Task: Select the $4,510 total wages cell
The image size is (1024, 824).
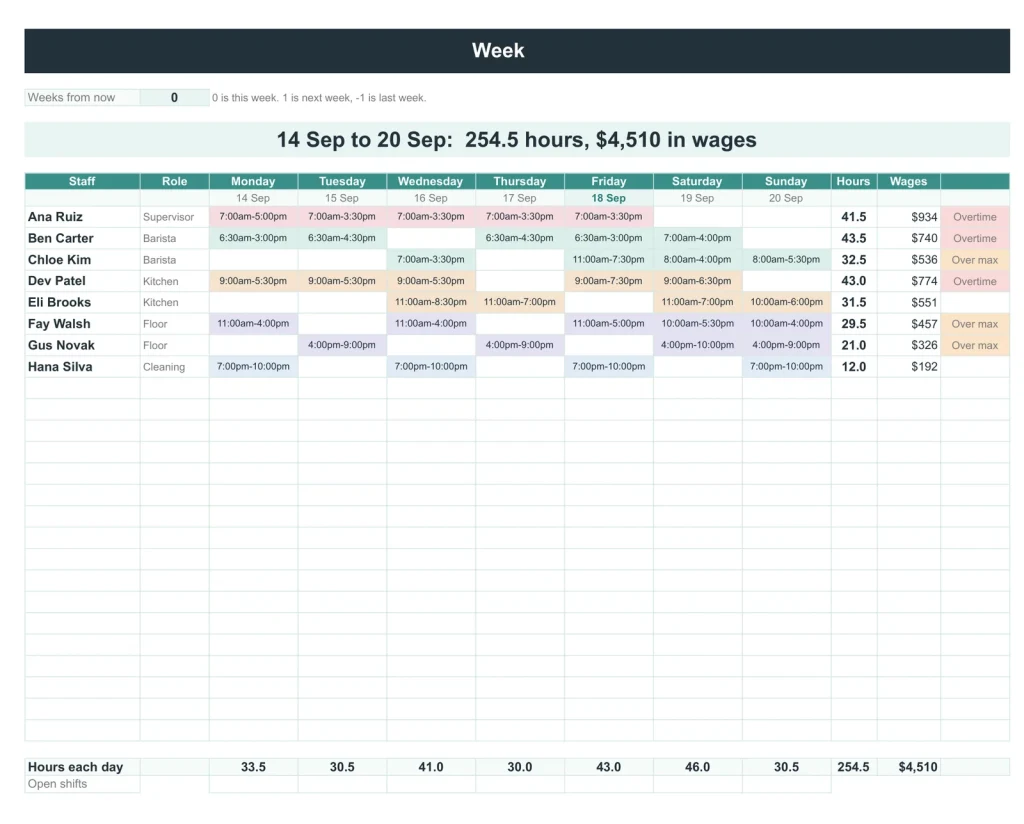Action: (908, 767)
